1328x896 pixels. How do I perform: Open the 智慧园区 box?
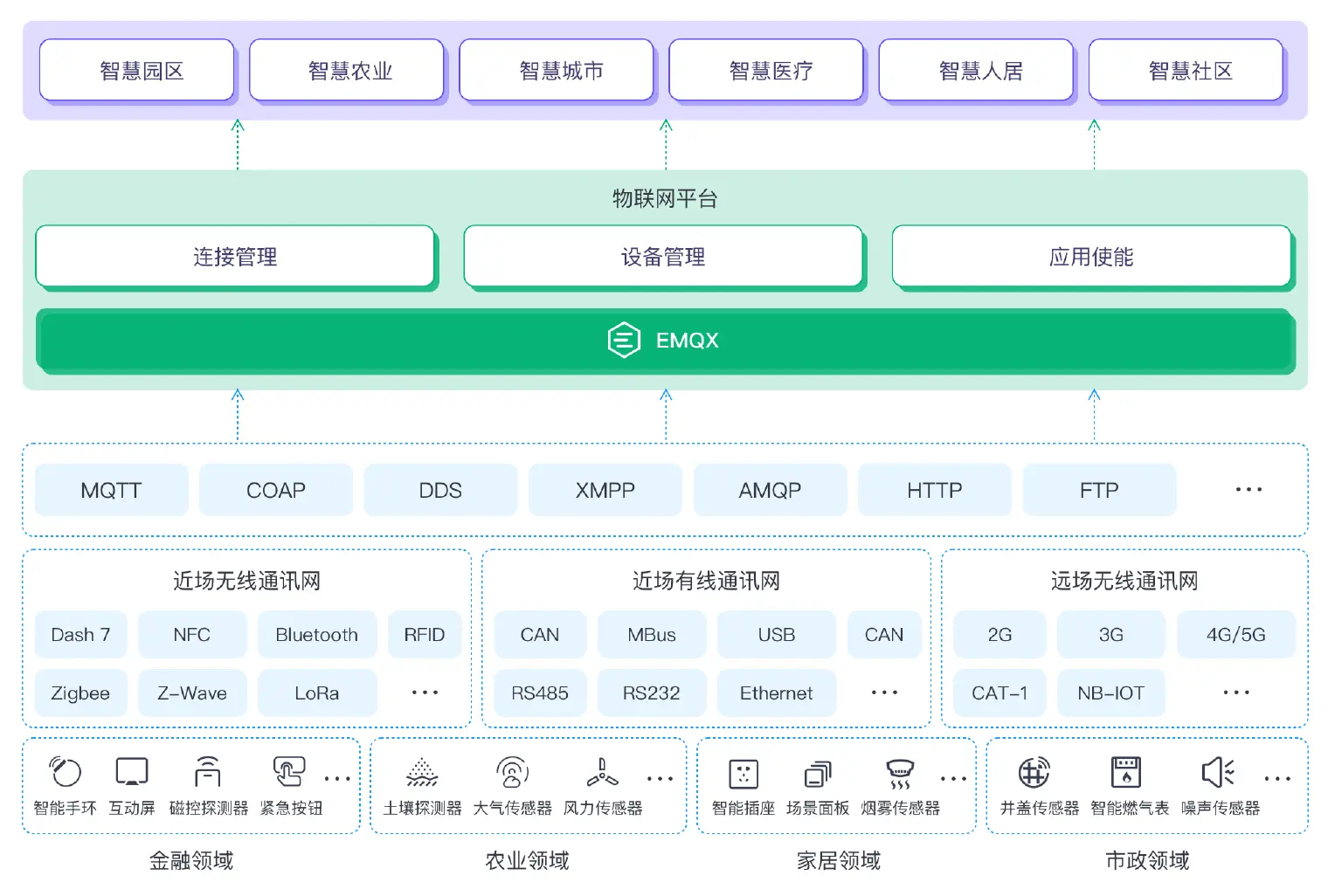pos(137,71)
